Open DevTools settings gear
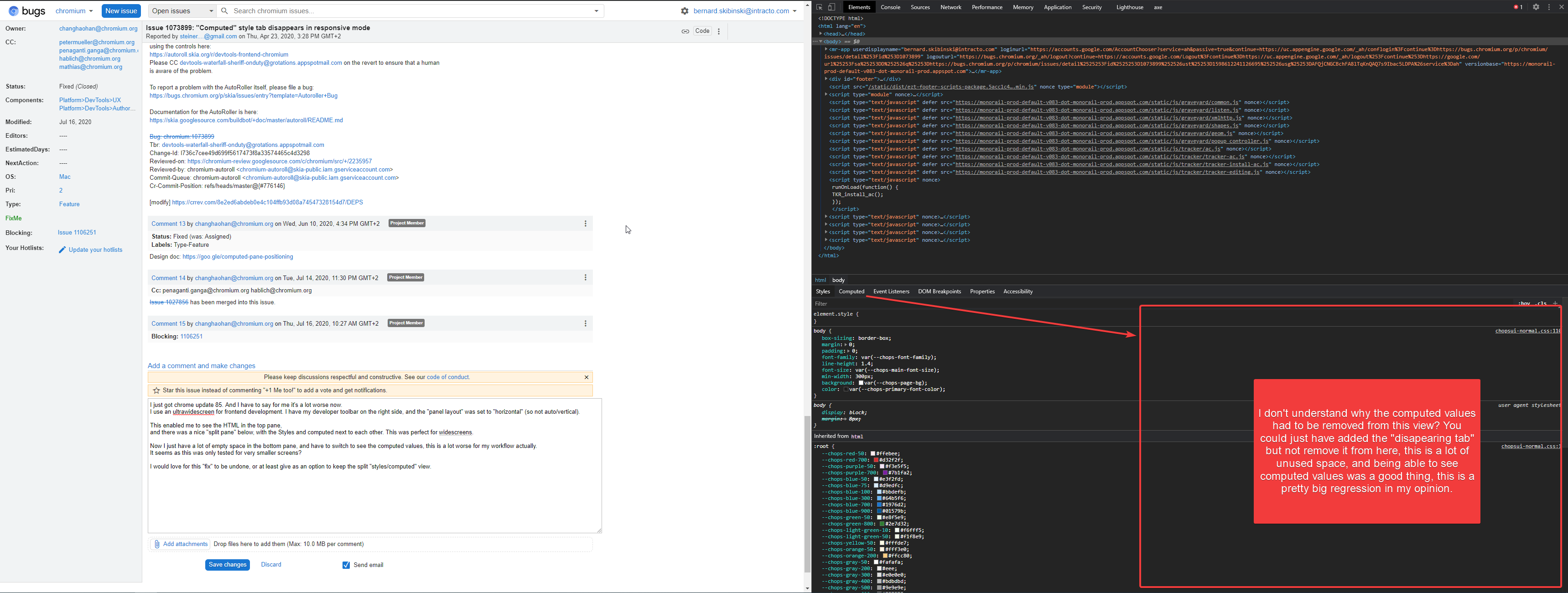This screenshot has height=593, width=1568. (1536, 7)
